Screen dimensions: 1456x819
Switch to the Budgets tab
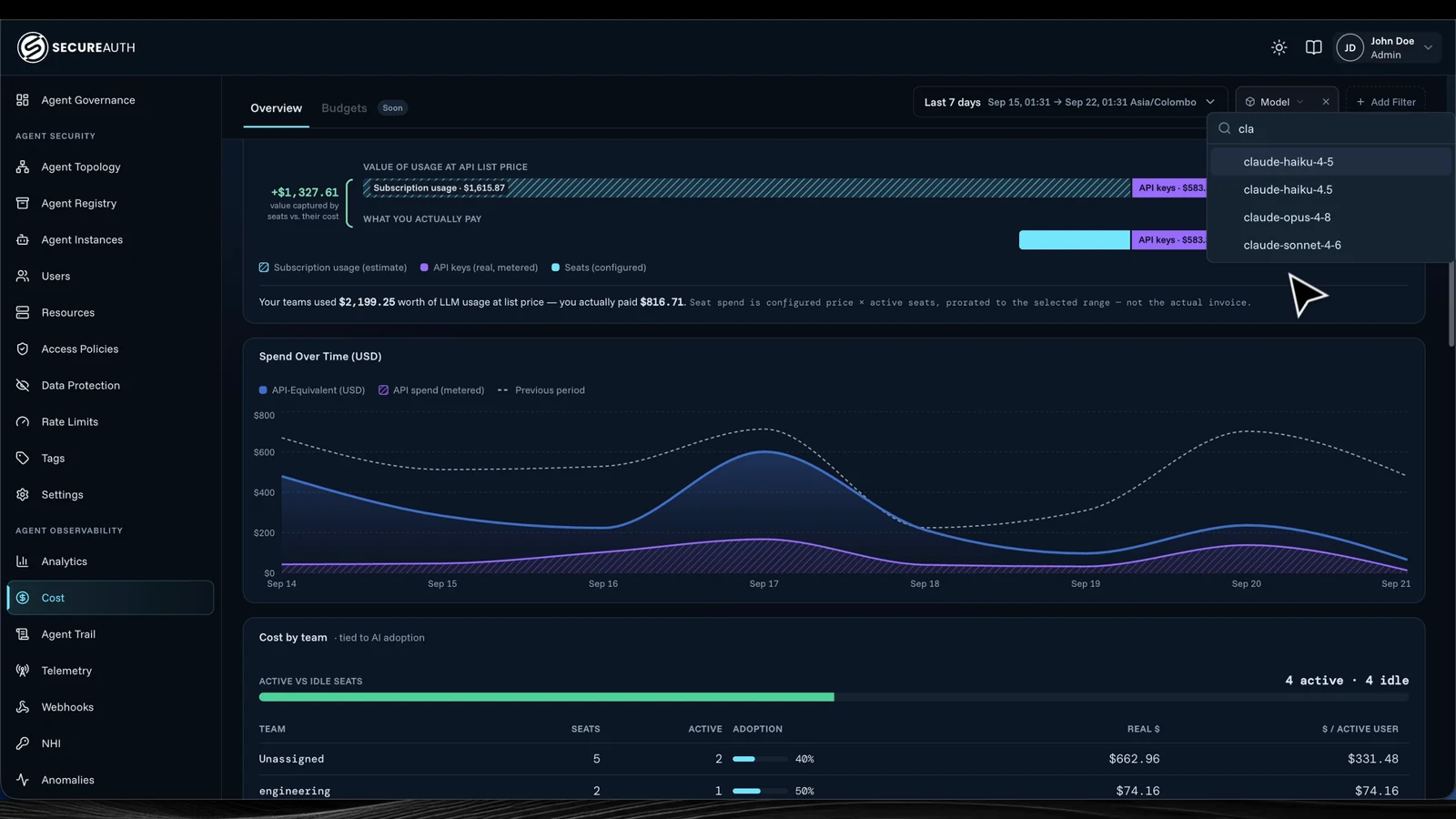pos(344,108)
